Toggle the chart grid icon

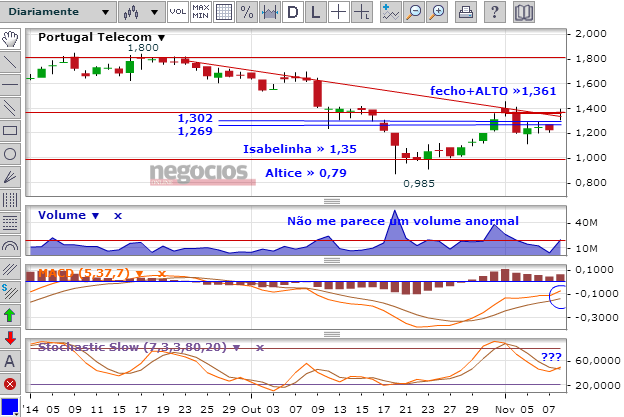click(223, 12)
